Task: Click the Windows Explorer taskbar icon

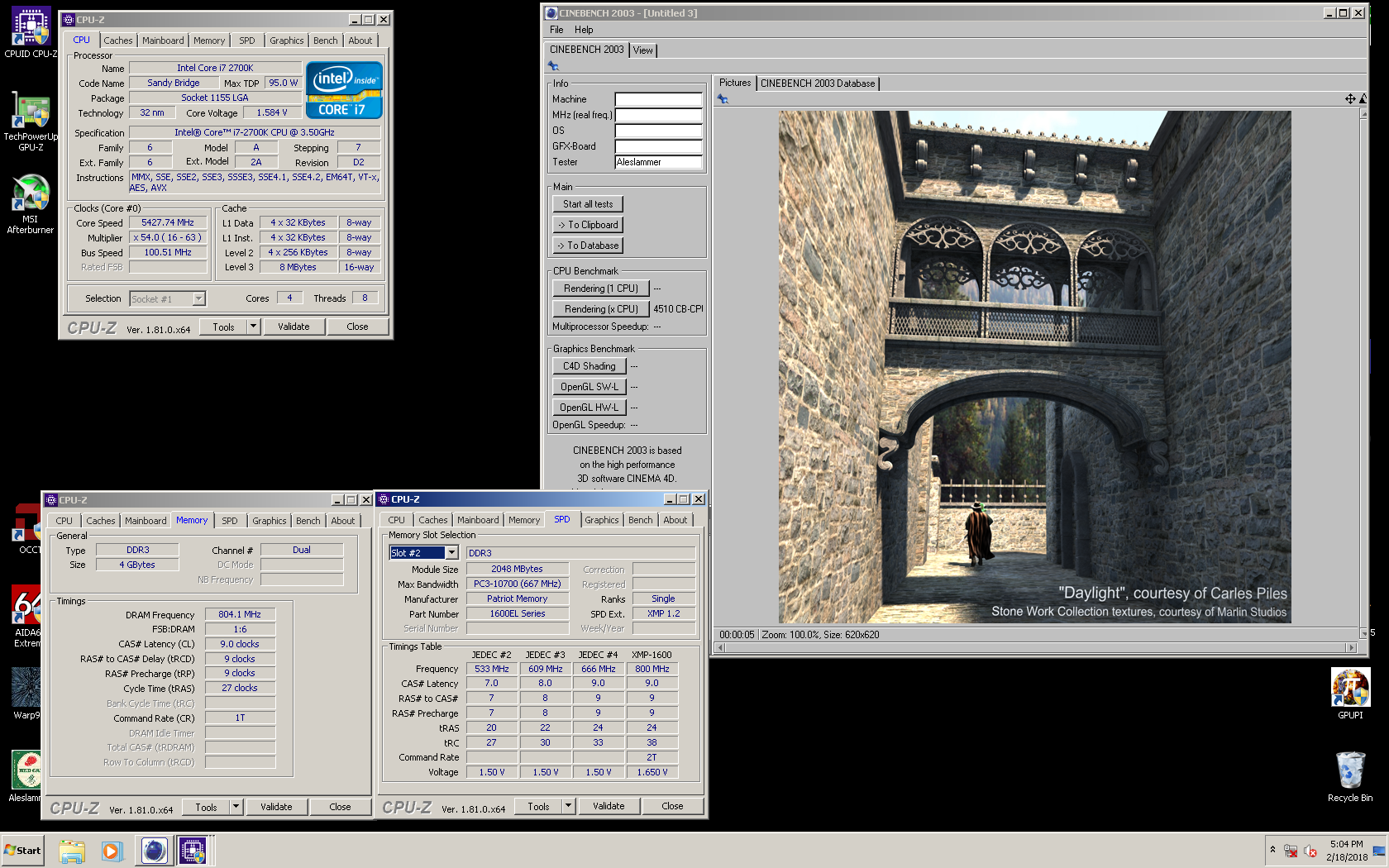Action: tap(72, 851)
